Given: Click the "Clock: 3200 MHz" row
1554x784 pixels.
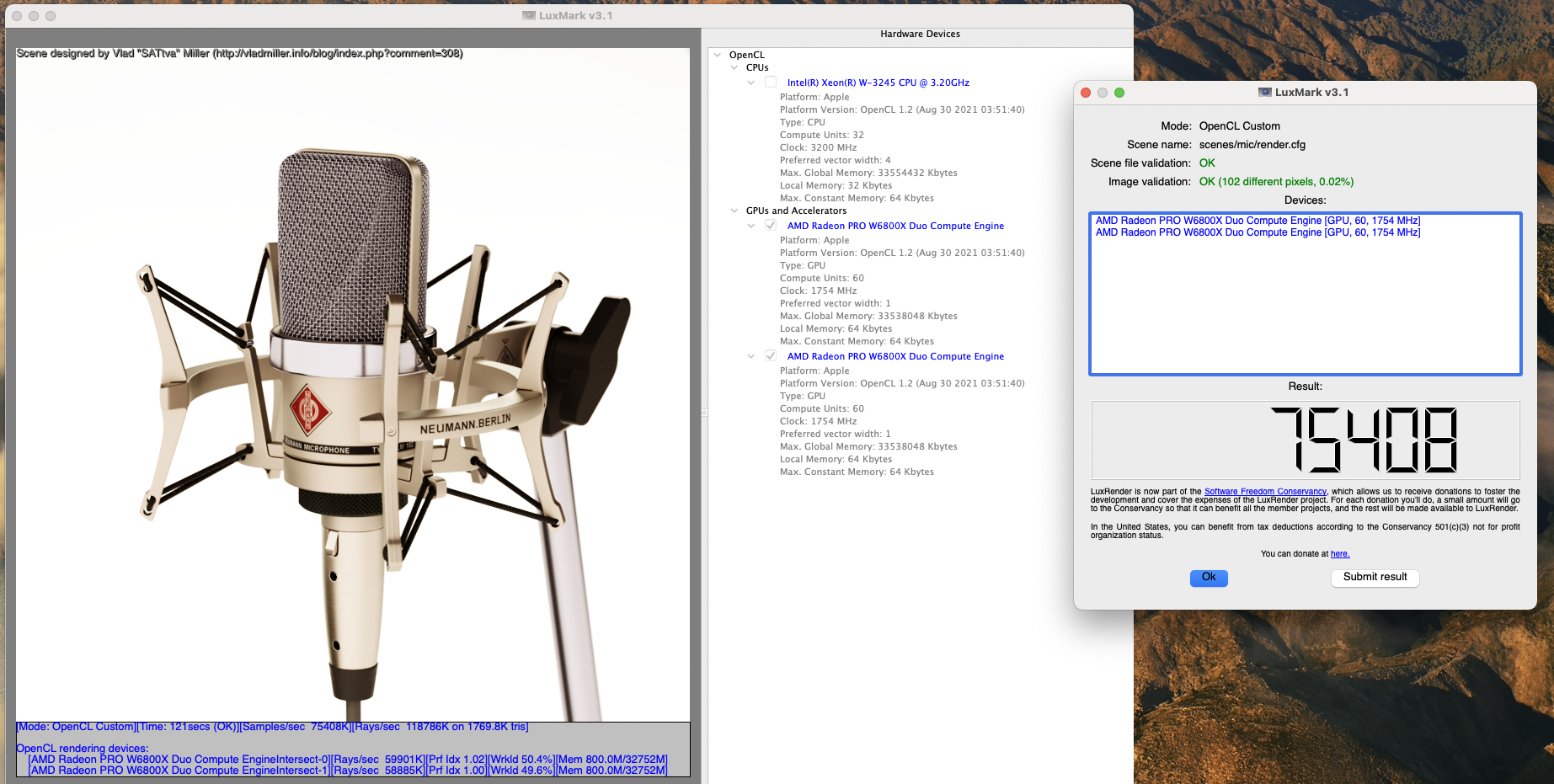Looking at the screenshot, I should click(818, 147).
